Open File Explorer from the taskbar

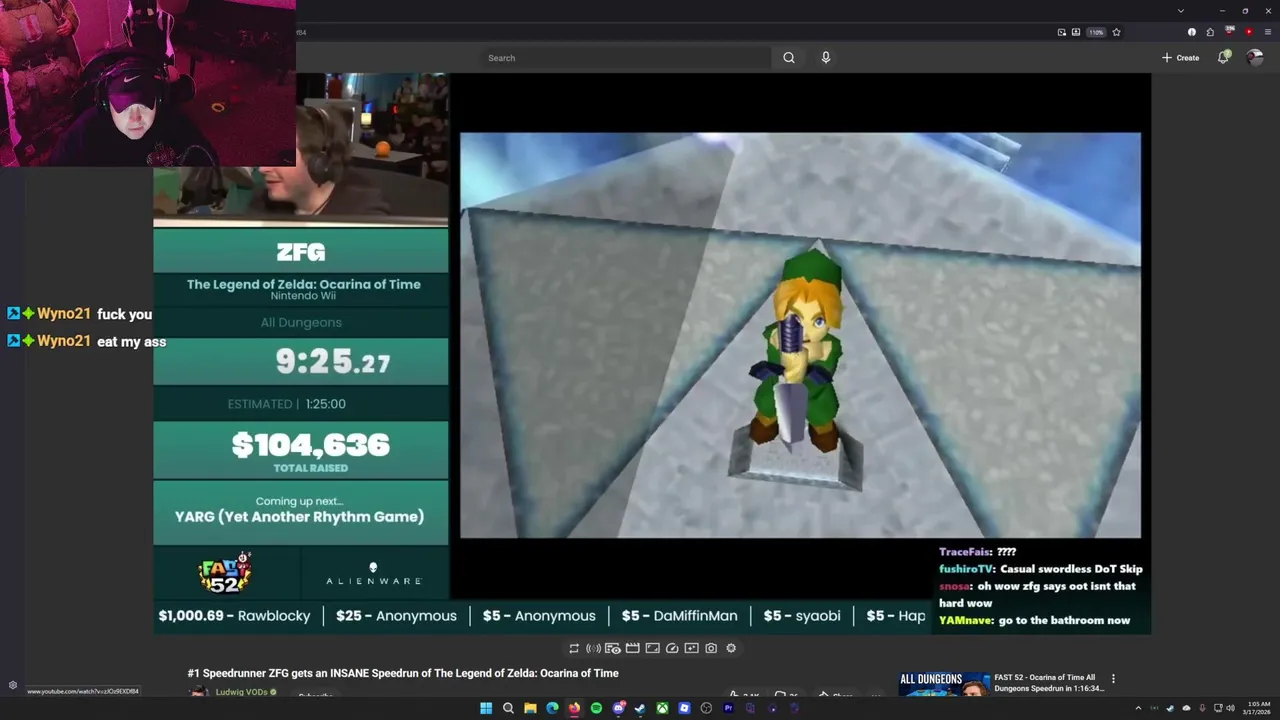530,708
